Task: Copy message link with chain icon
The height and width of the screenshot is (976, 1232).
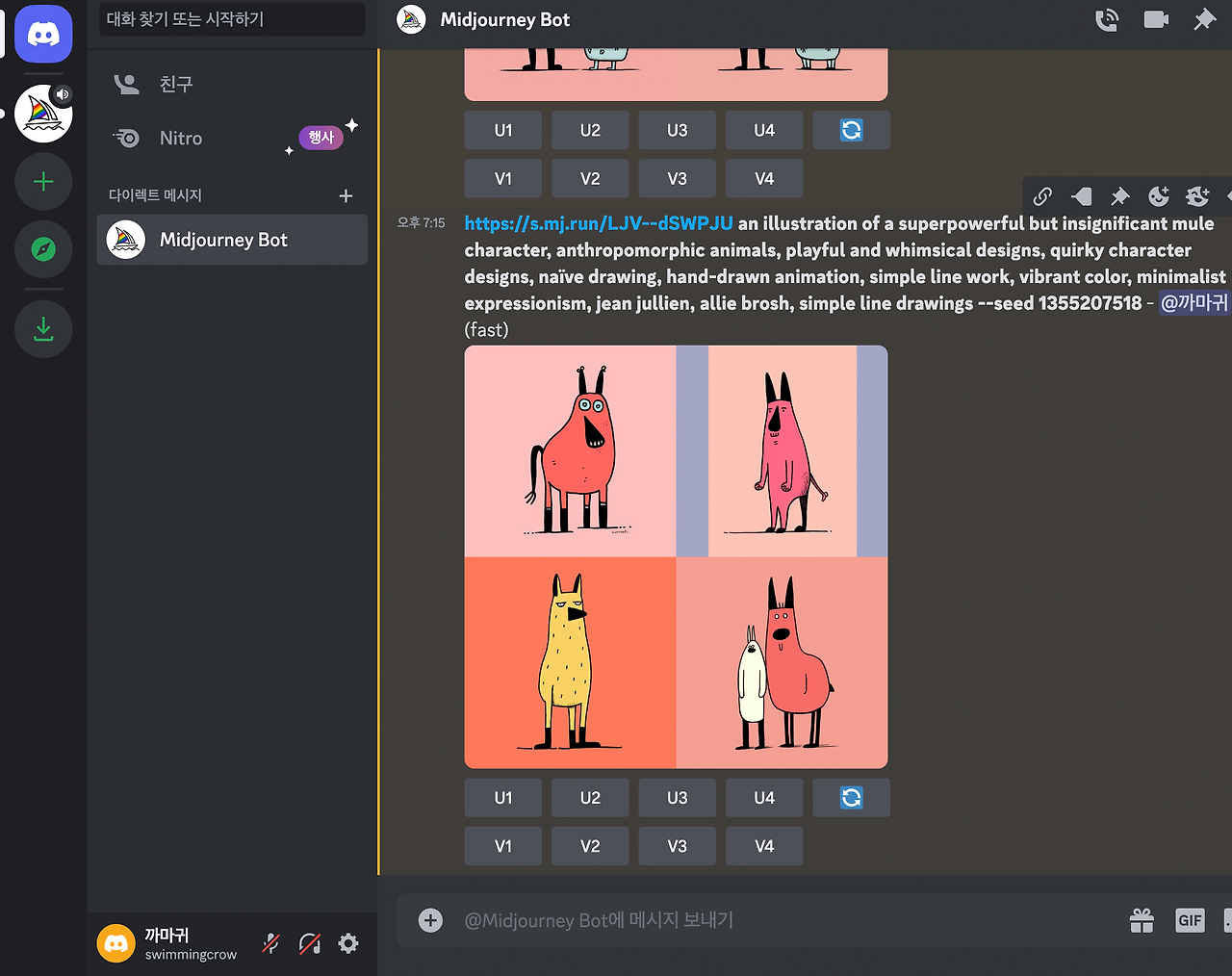Action: (1042, 196)
